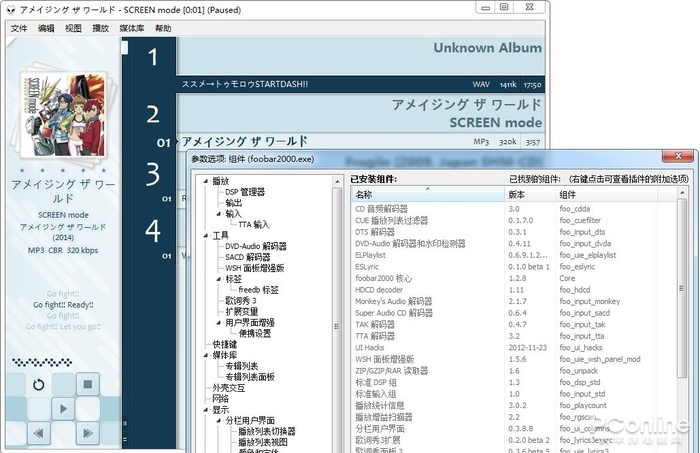Screen dimensions: 700x453
Task: Select the CD 音频解码器 component row
Action: point(514,209)
